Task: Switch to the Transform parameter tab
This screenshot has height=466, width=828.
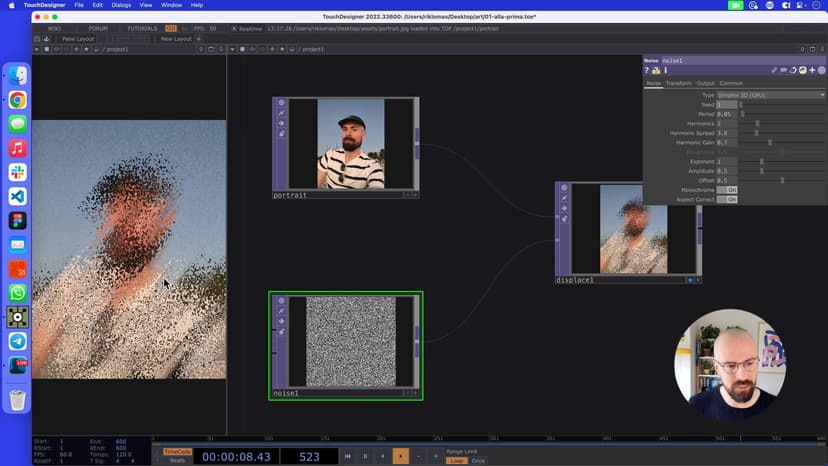Action: click(678, 83)
